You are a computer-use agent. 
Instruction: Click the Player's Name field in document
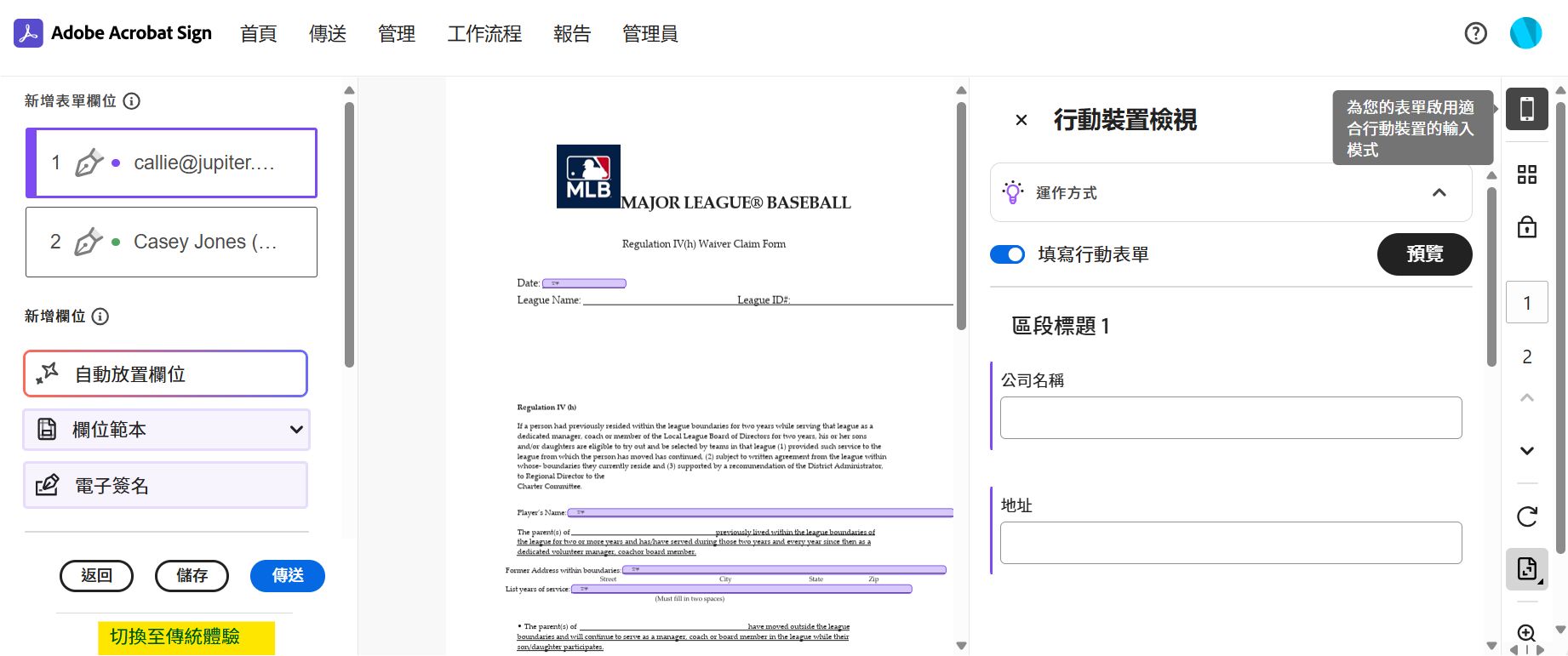(x=760, y=512)
